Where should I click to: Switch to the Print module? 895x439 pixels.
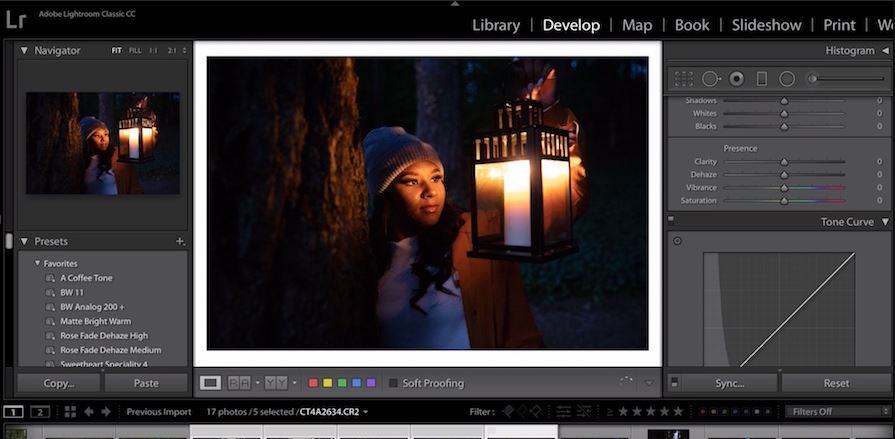[839, 25]
